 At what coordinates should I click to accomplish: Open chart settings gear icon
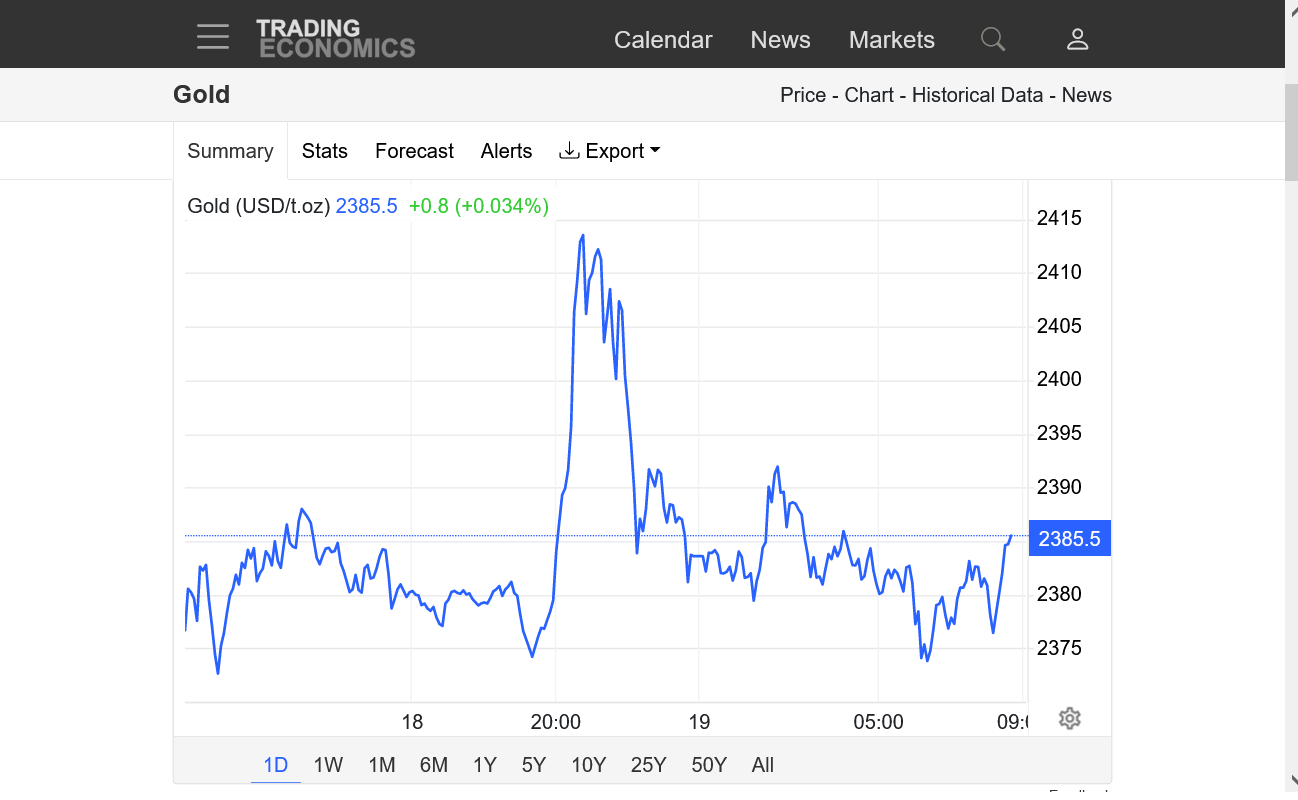click(x=1069, y=718)
